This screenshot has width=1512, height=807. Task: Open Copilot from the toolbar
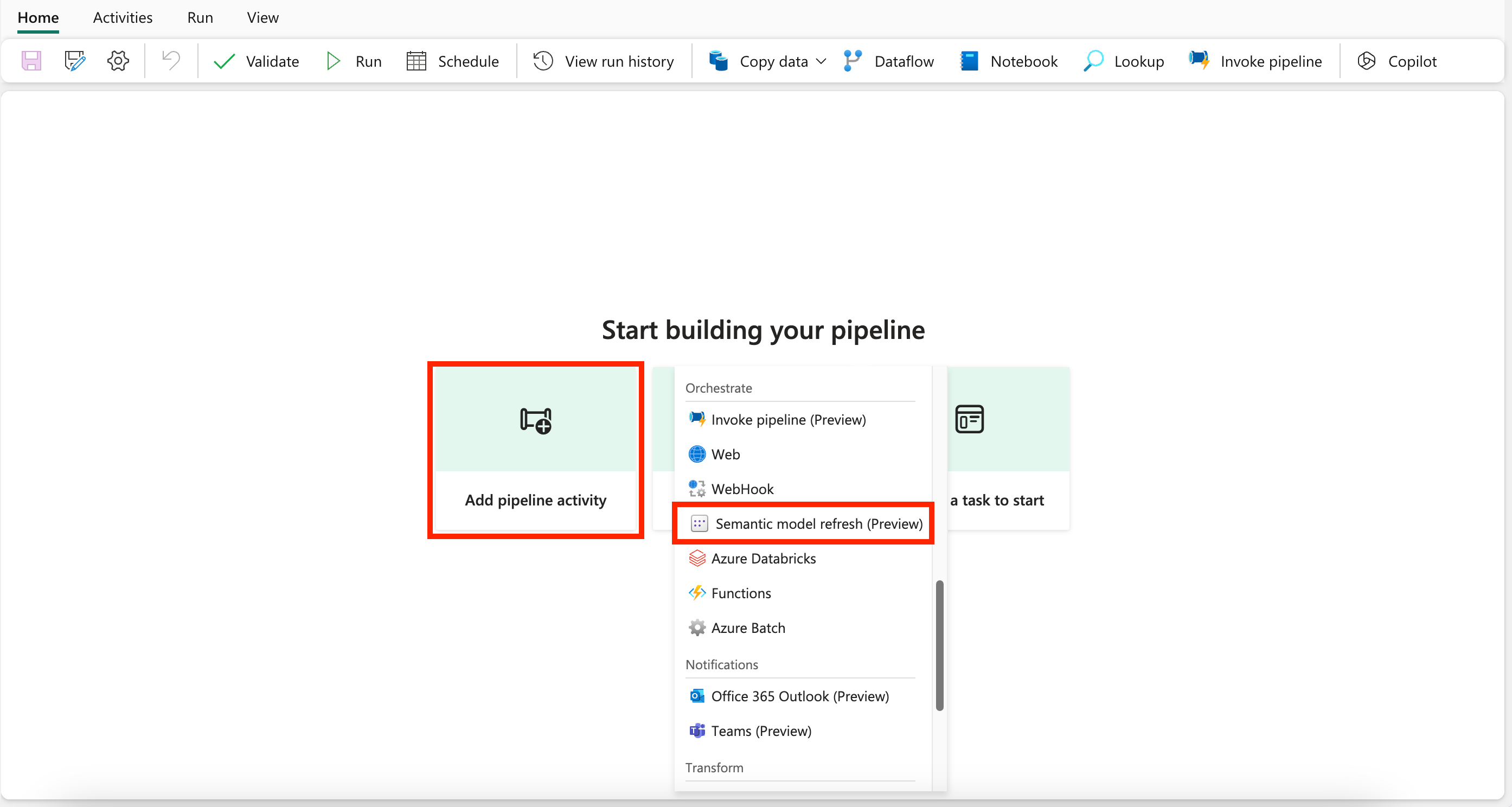1397,61
